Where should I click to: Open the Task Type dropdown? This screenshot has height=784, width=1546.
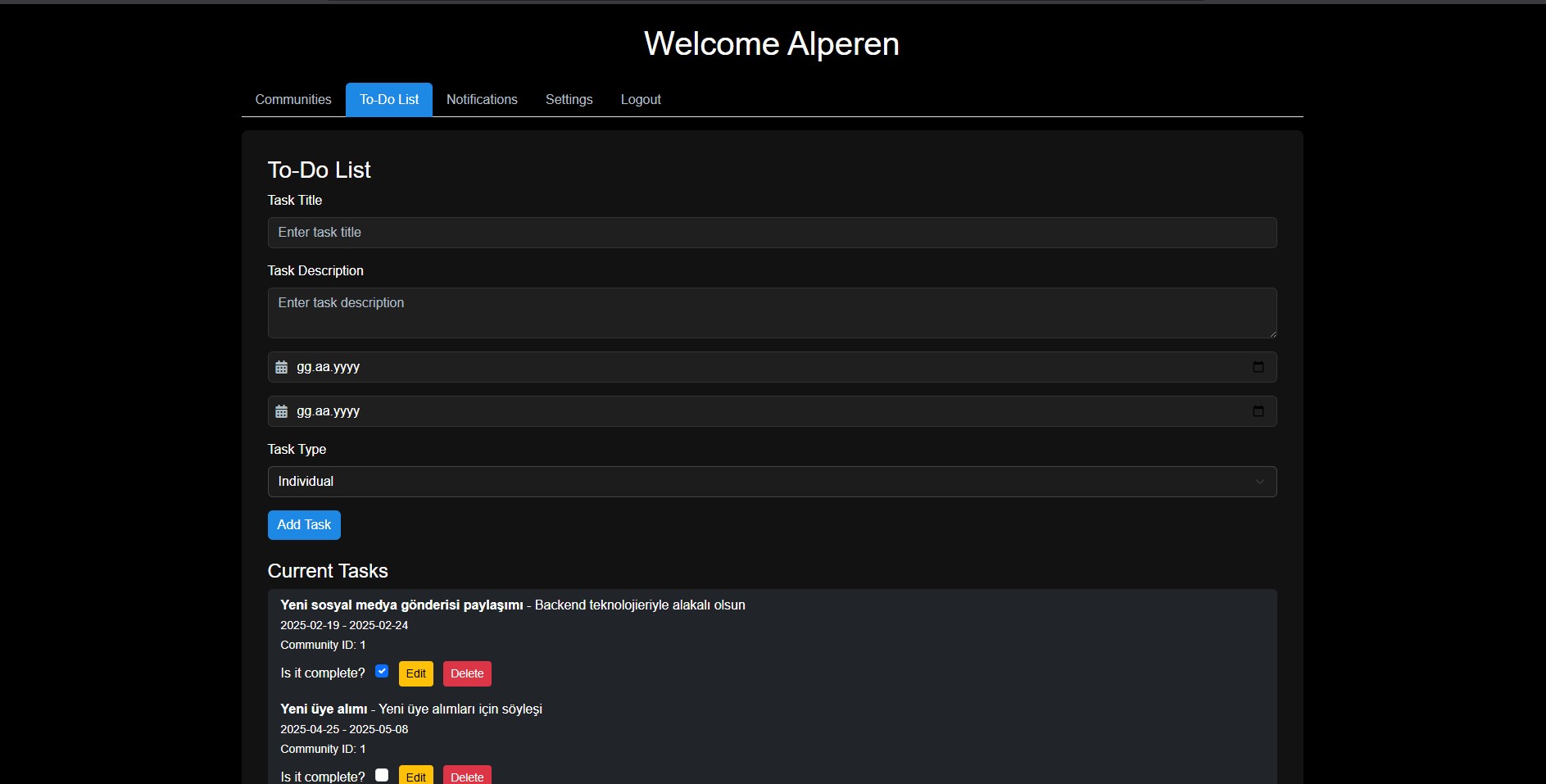click(771, 482)
